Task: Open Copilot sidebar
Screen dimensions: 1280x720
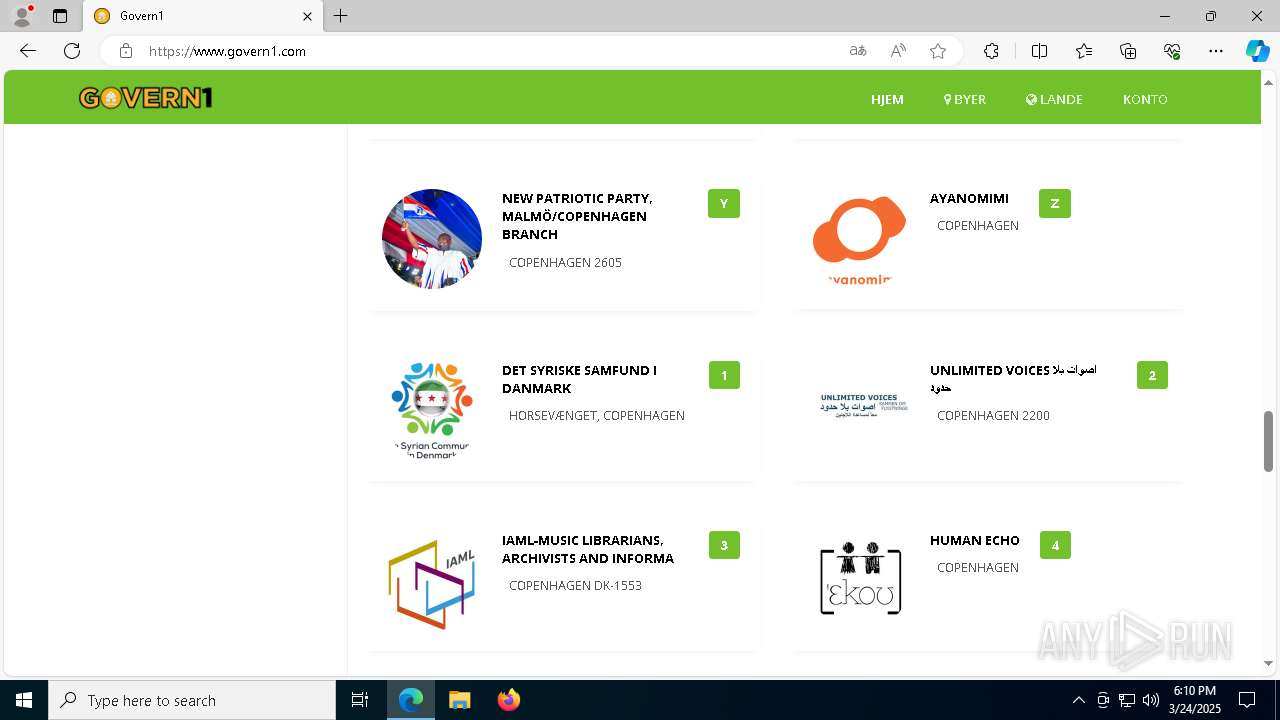Action: tap(1257, 51)
